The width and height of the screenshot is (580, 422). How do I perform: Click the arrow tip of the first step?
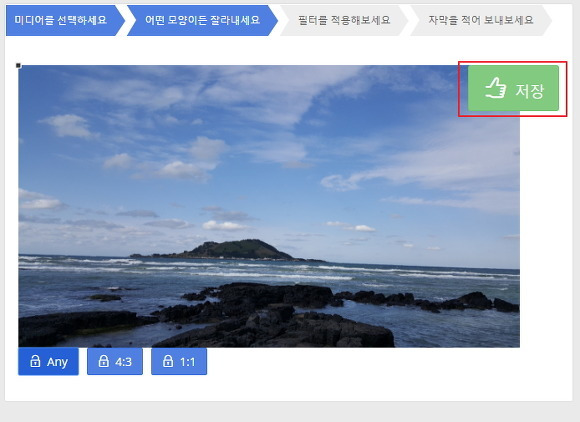[x=121, y=20]
